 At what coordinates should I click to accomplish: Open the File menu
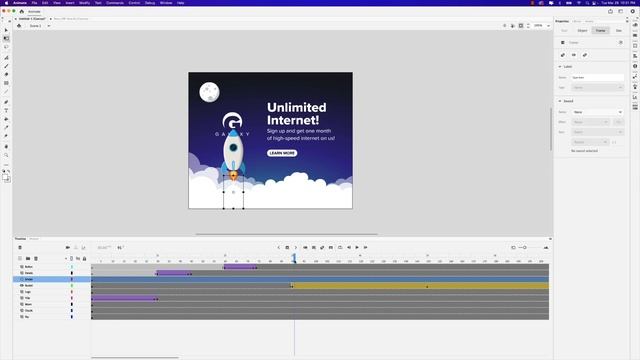[34, 3]
